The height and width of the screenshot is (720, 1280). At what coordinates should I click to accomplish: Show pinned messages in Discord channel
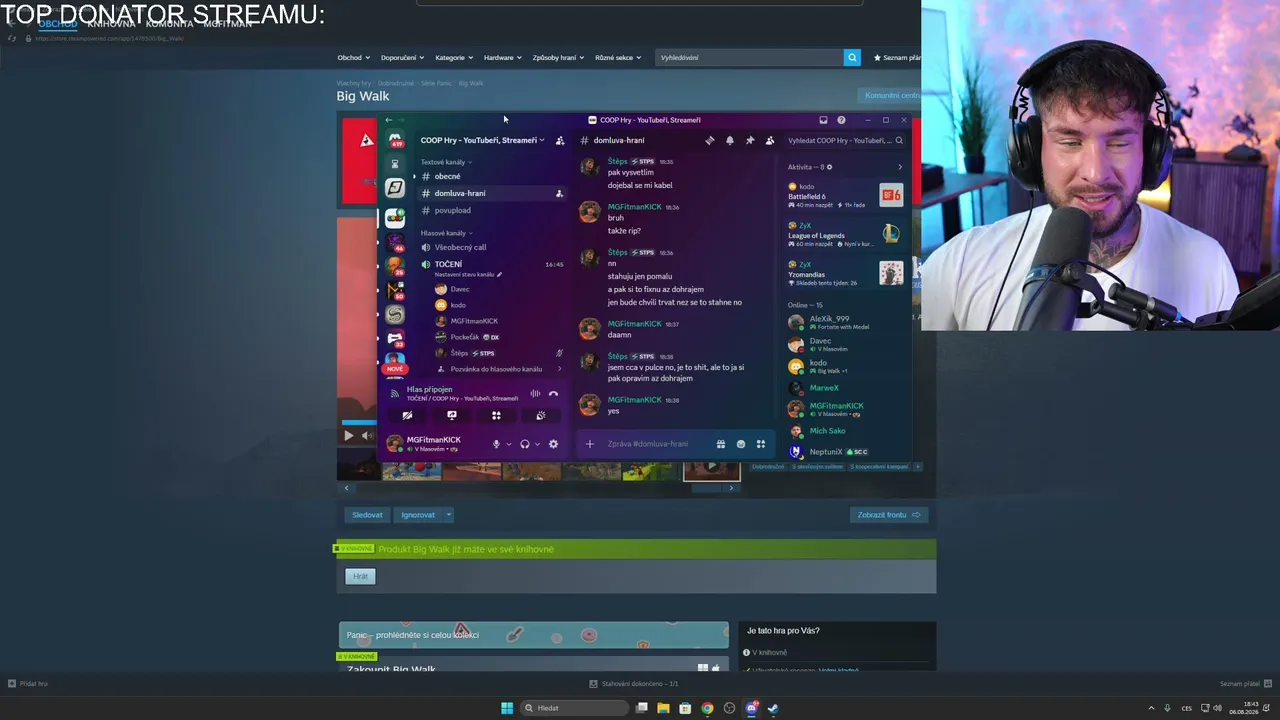(749, 140)
